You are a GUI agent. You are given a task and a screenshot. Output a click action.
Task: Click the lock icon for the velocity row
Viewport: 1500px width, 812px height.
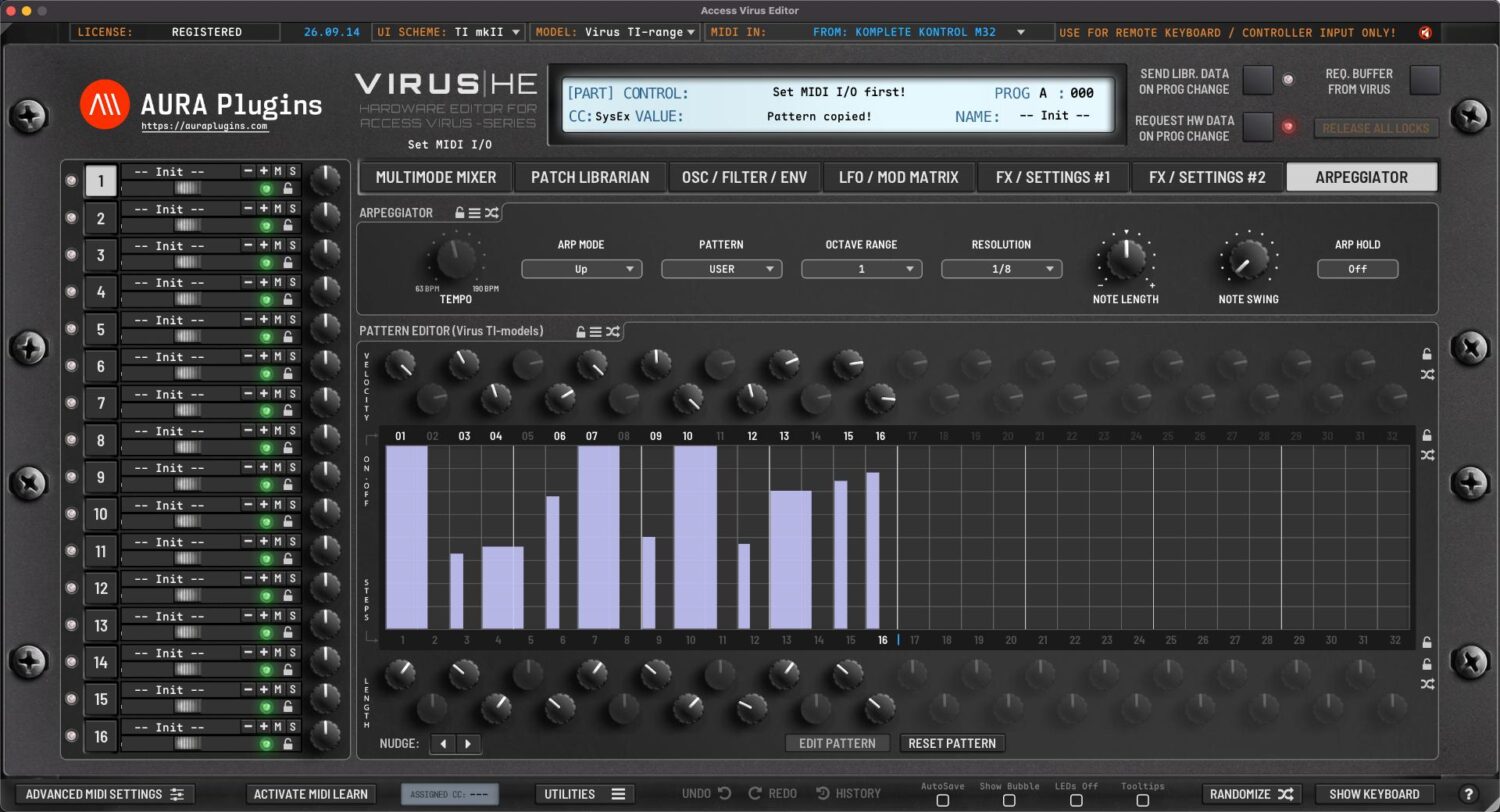click(x=1427, y=354)
